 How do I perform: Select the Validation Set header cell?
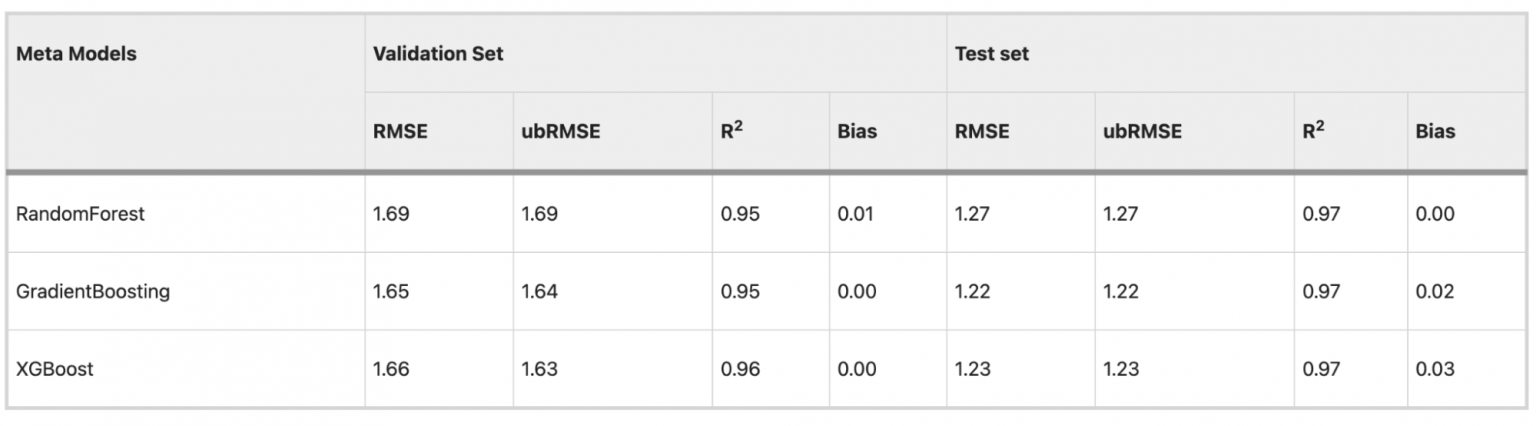tap(438, 54)
